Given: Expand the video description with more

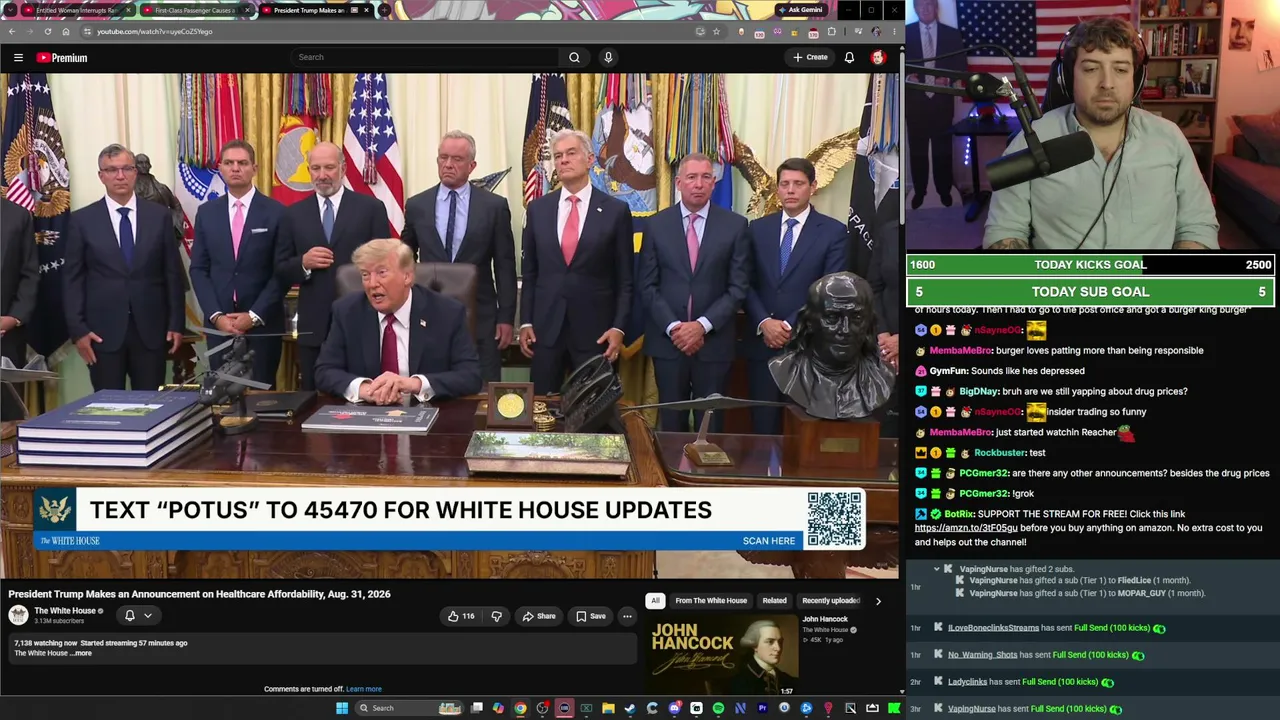Looking at the screenshot, I should click(x=83, y=653).
